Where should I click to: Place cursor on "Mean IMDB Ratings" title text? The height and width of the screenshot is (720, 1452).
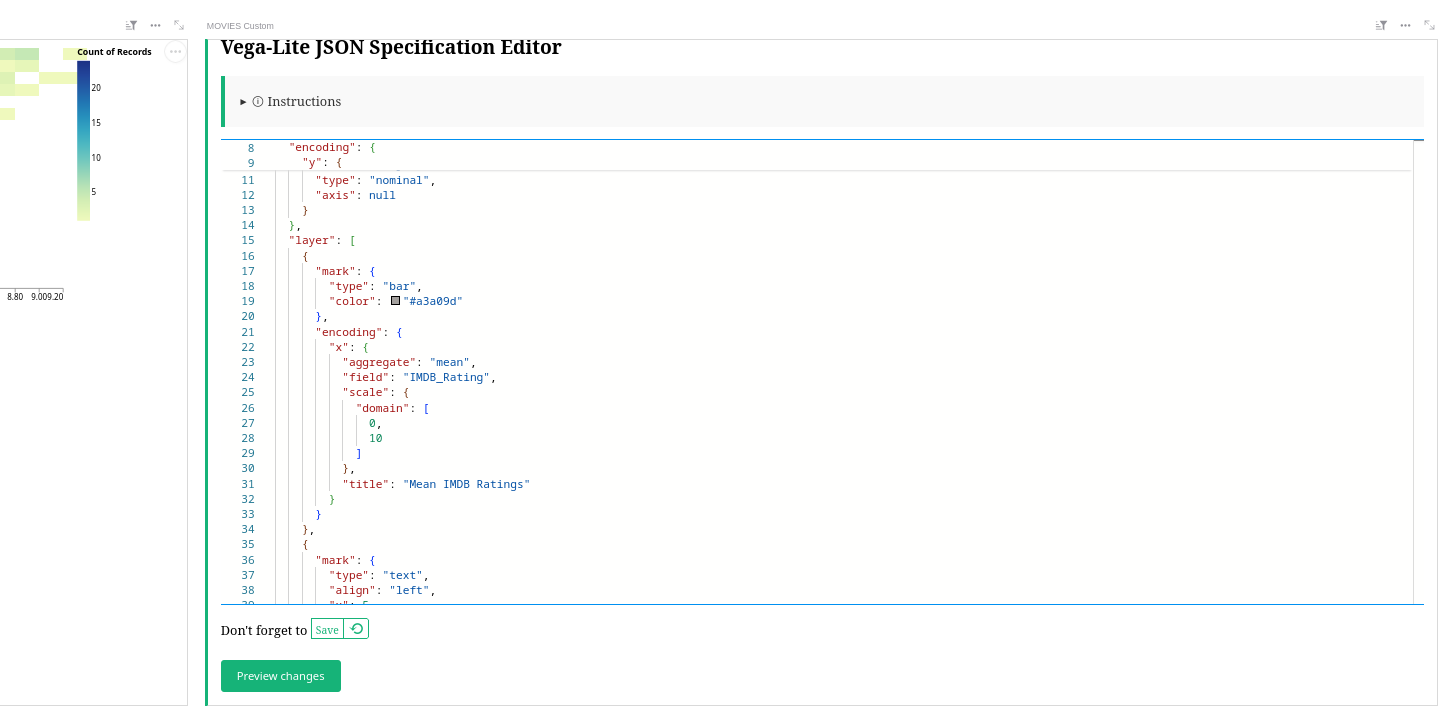[466, 484]
